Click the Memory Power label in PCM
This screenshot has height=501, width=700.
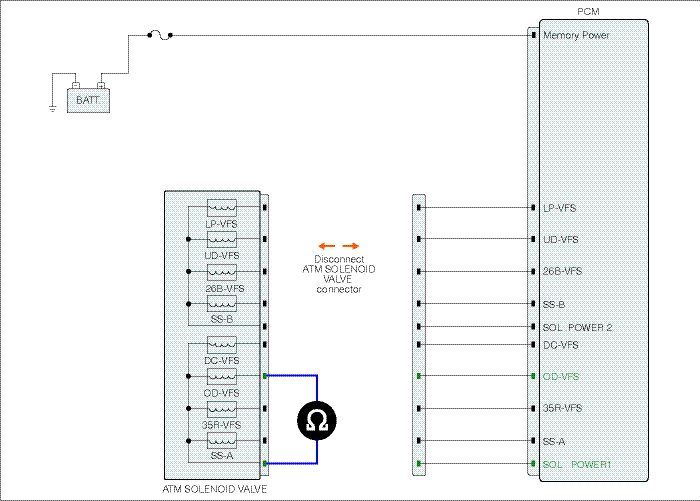pyautogui.click(x=576, y=35)
